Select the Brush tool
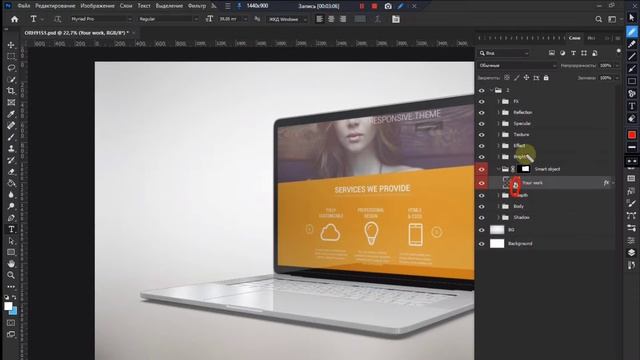Screen dimensions: 640x360 [11, 137]
